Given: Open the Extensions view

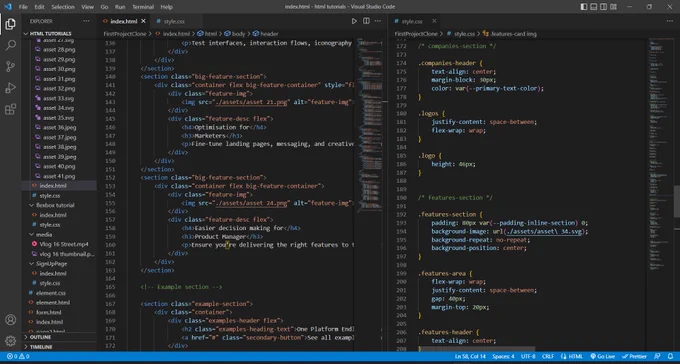Looking at the screenshot, I should click(x=10, y=109).
